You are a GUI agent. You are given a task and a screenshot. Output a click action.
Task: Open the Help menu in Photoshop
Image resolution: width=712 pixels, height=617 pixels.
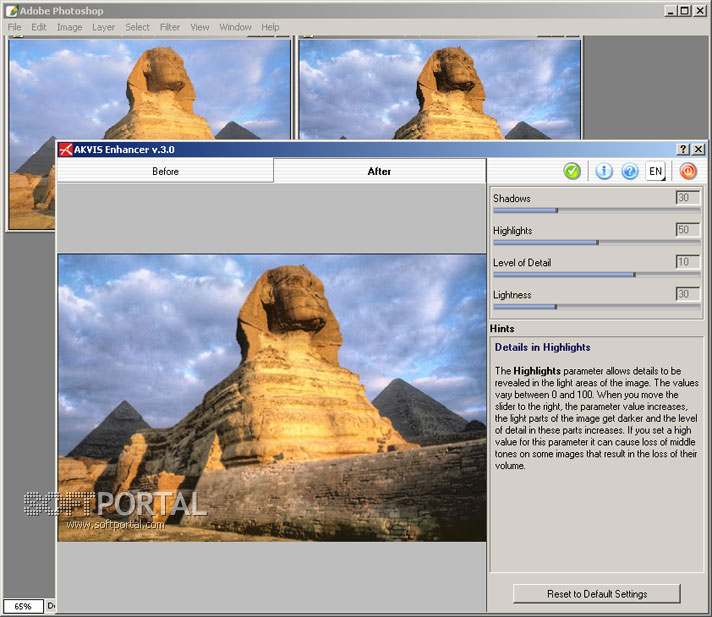tap(270, 27)
